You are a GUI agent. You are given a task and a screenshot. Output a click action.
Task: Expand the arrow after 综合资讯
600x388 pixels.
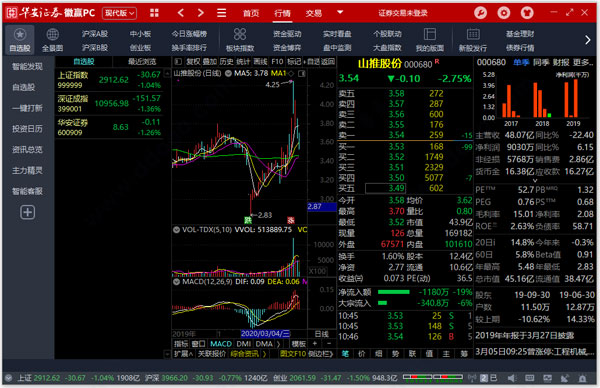point(264,354)
